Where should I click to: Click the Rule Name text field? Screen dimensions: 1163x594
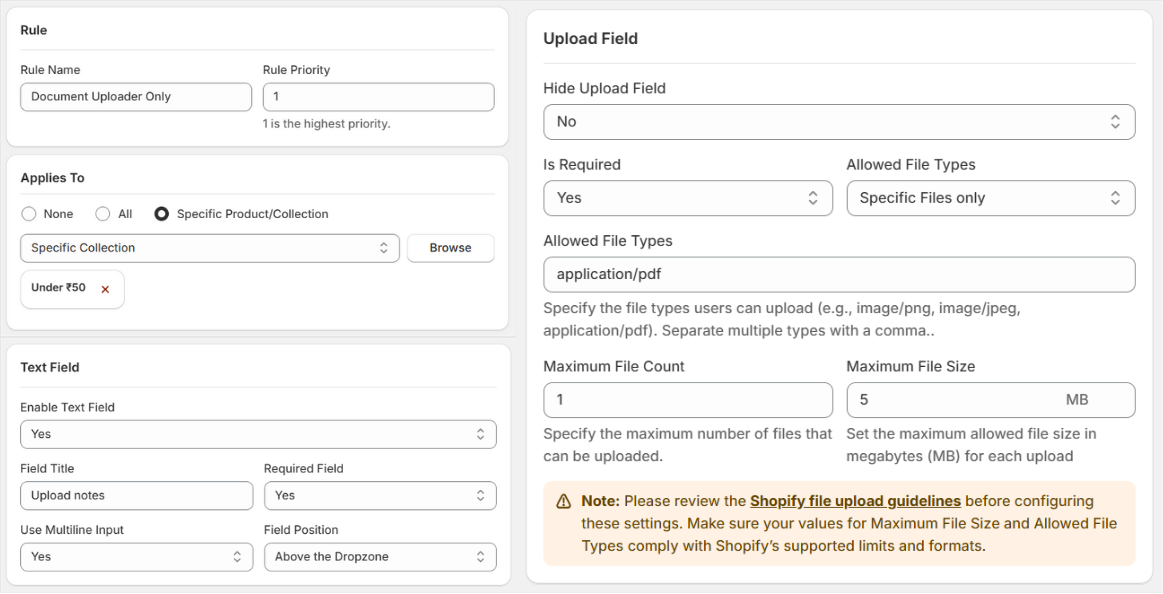click(136, 97)
